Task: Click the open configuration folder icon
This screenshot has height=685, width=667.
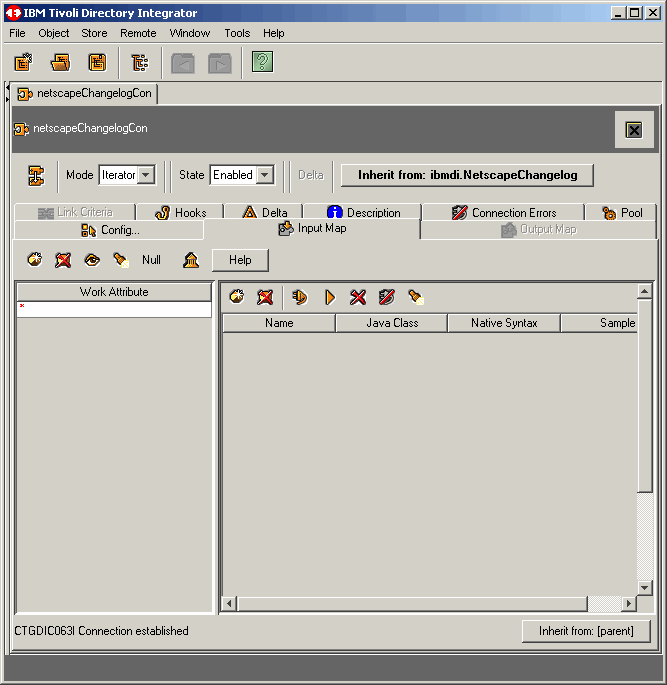Action: [61, 63]
